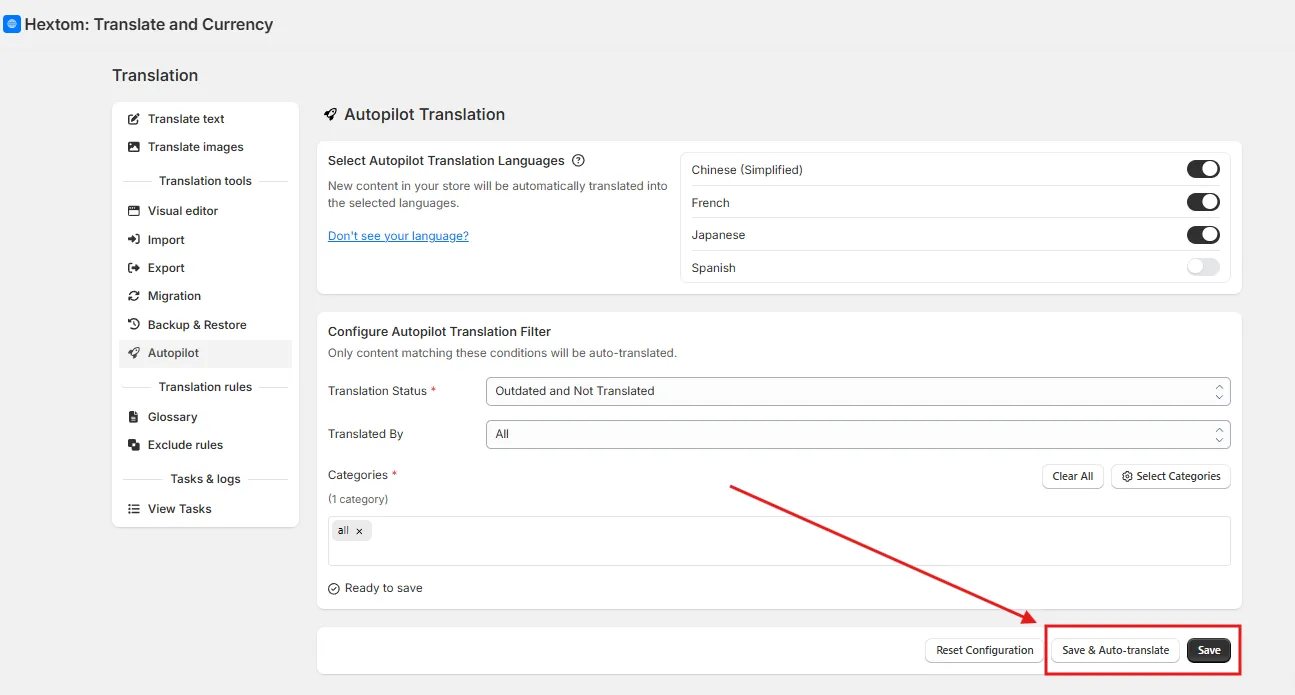Viewport: 1295px width, 695px height.
Task: Click 'Select Autopilot Translation Languages' heading
Action: (x=446, y=160)
